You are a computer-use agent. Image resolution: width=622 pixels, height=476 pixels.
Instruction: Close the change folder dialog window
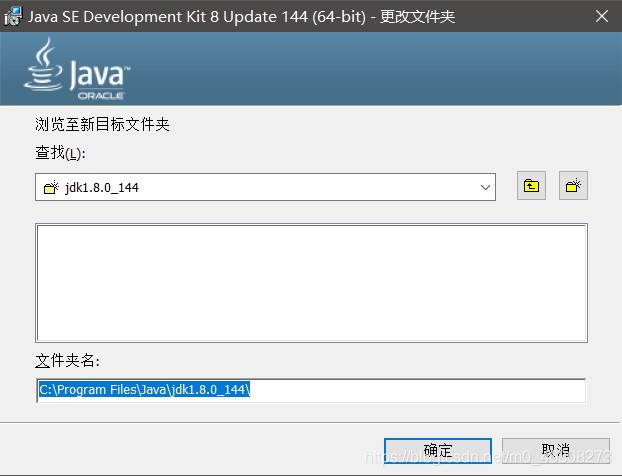tap(602, 16)
